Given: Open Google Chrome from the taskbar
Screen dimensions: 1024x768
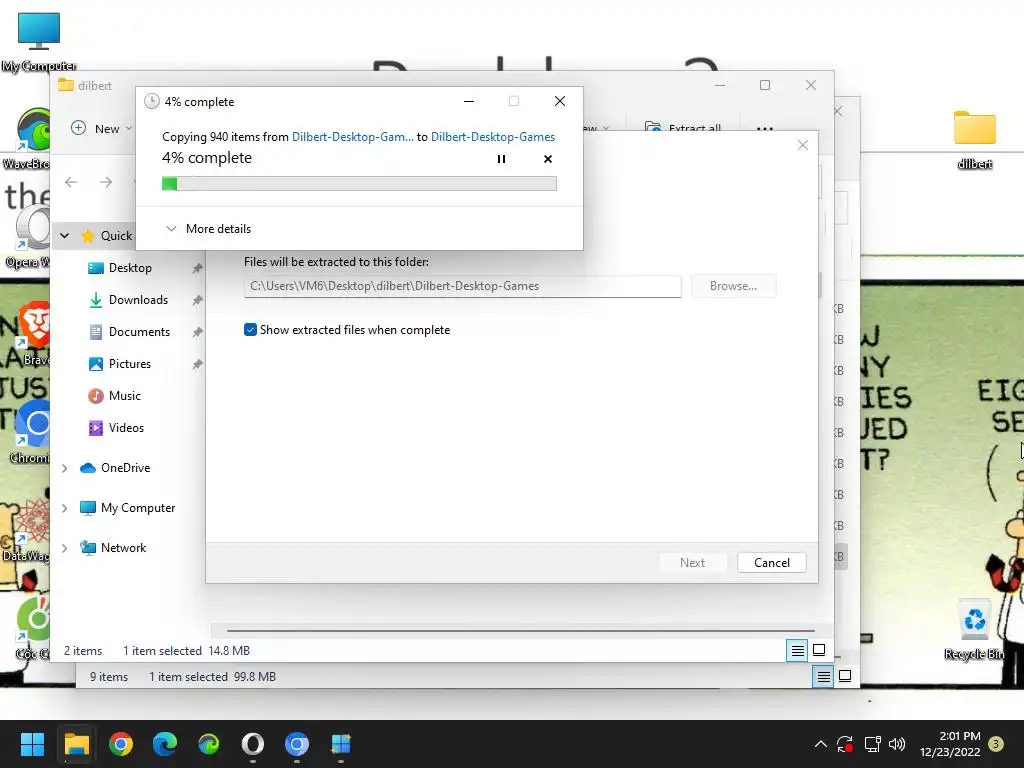Looking at the screenshot, I should (x=121, y=744).
